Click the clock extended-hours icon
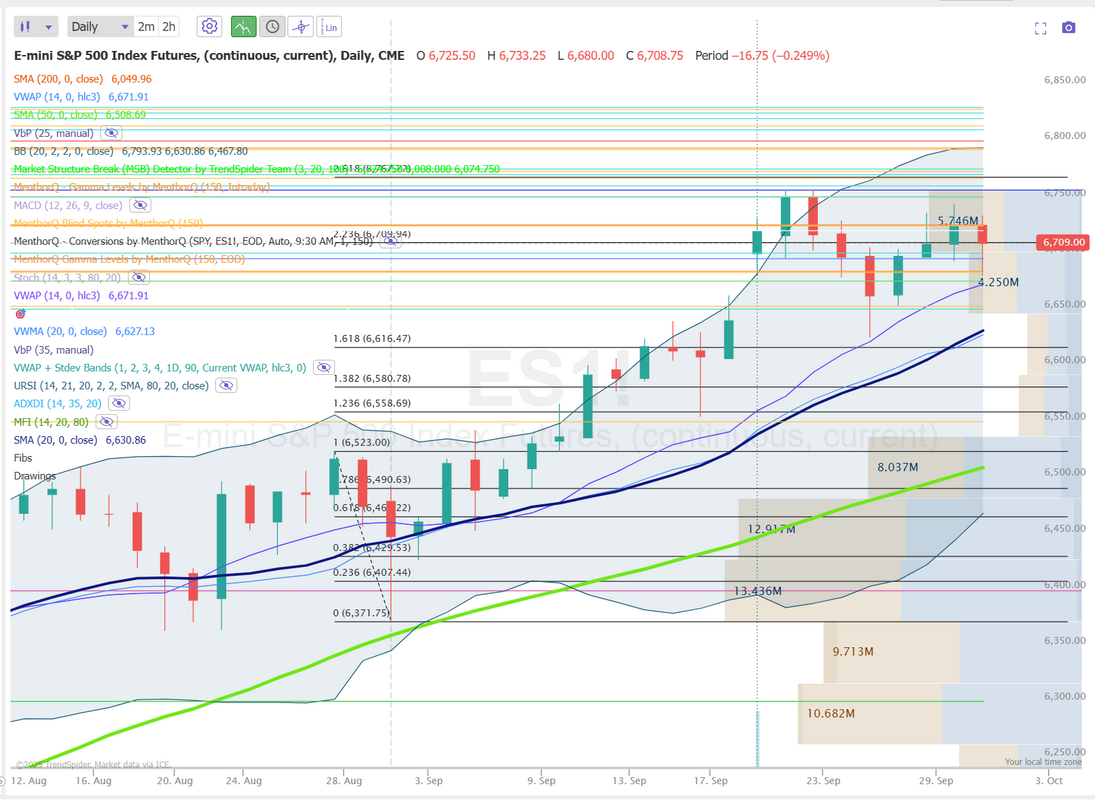This screenshot has width=1095, height=800. [271, 27]
